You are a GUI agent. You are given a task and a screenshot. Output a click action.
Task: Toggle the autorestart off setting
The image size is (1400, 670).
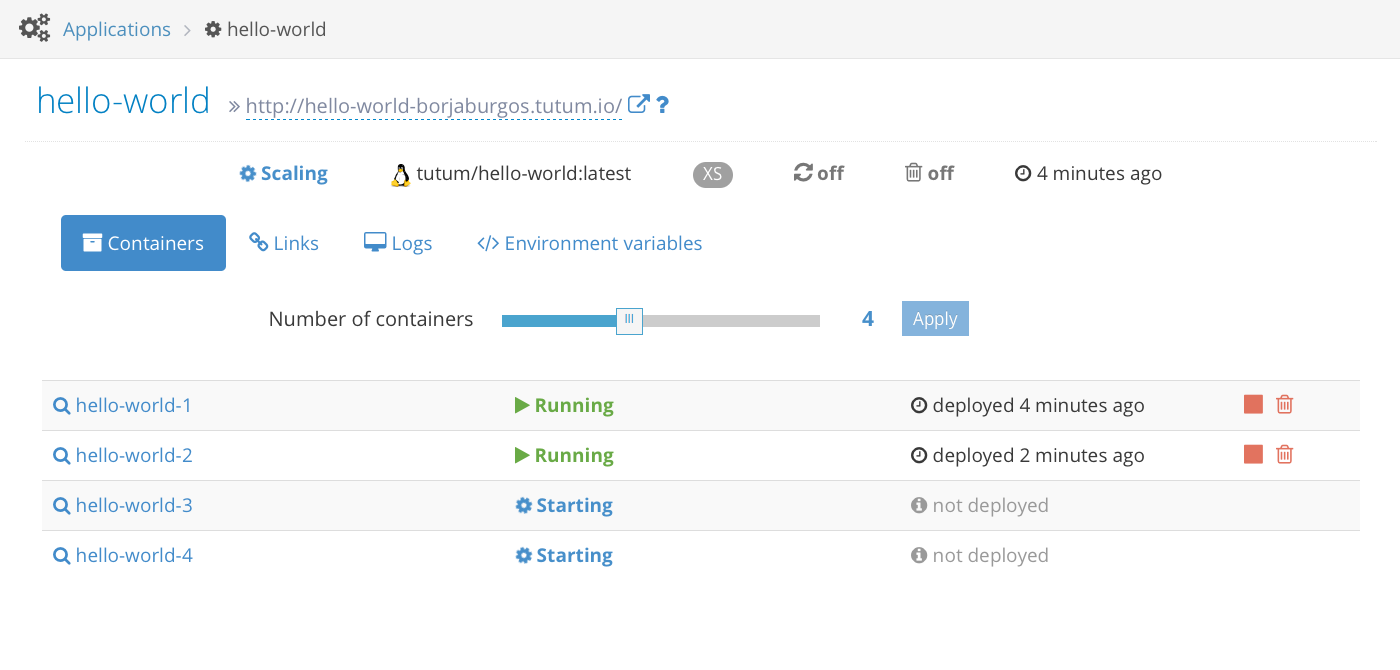pos(818,173)
